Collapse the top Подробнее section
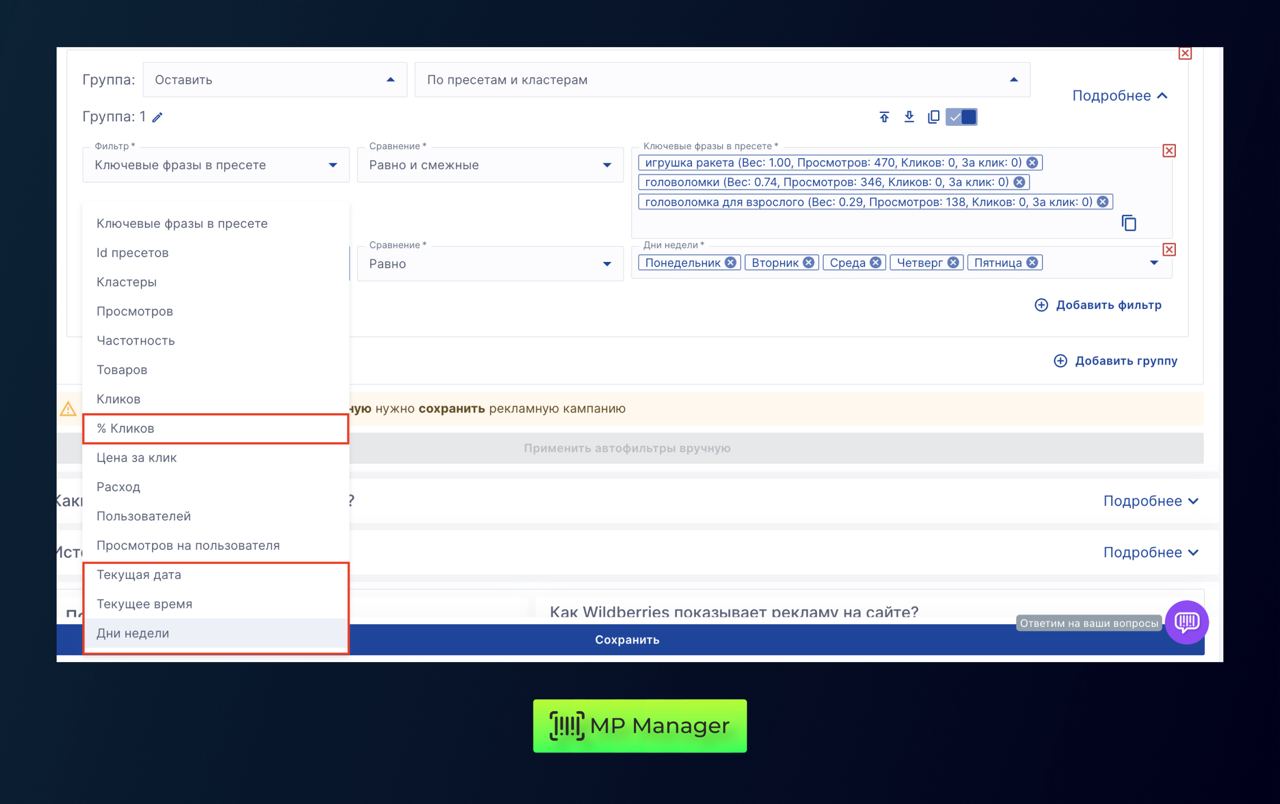This screenshot has width=1280, height=804. coord(1119,96)
